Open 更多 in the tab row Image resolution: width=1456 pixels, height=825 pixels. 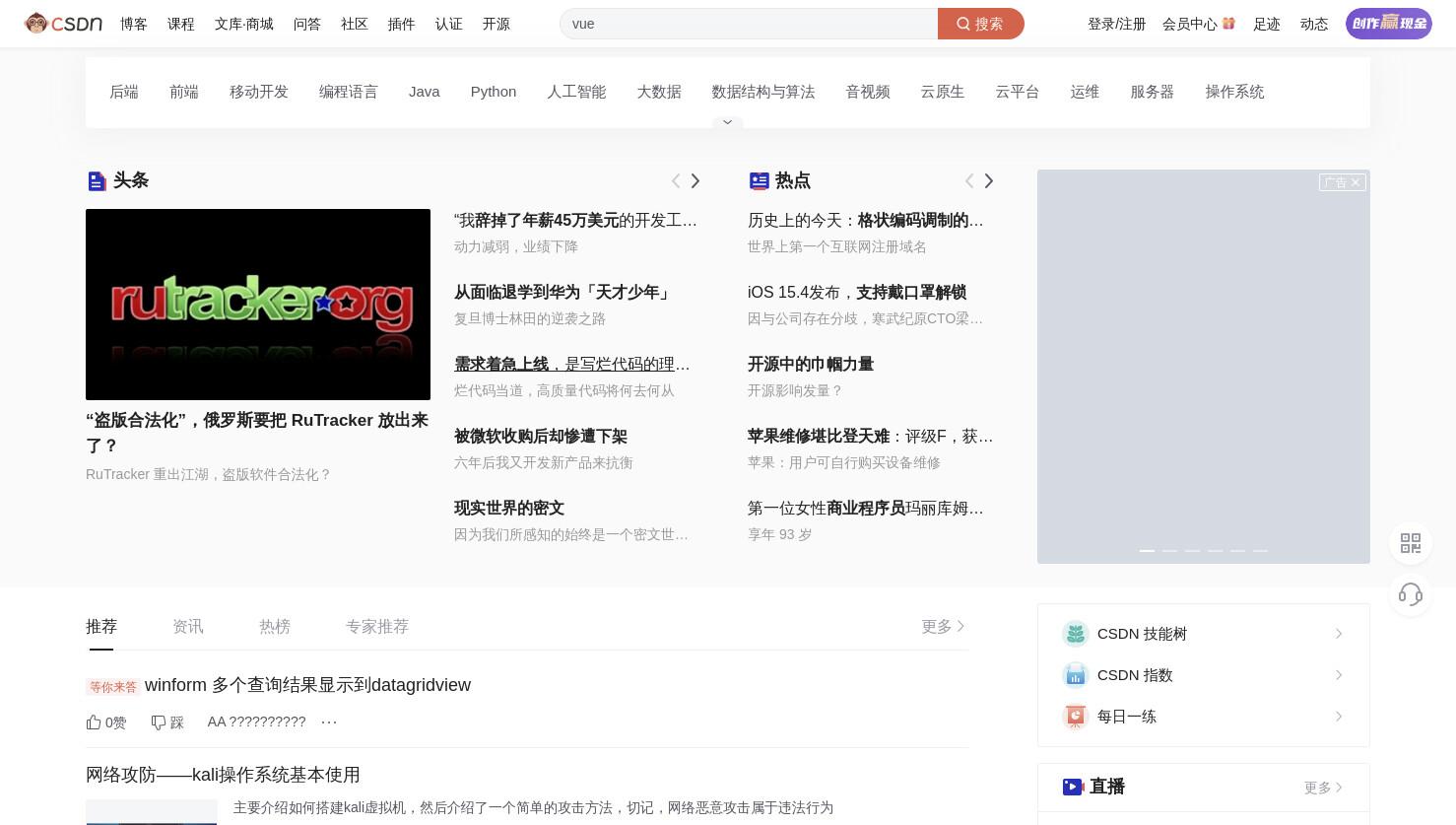(x=944, y=627)
